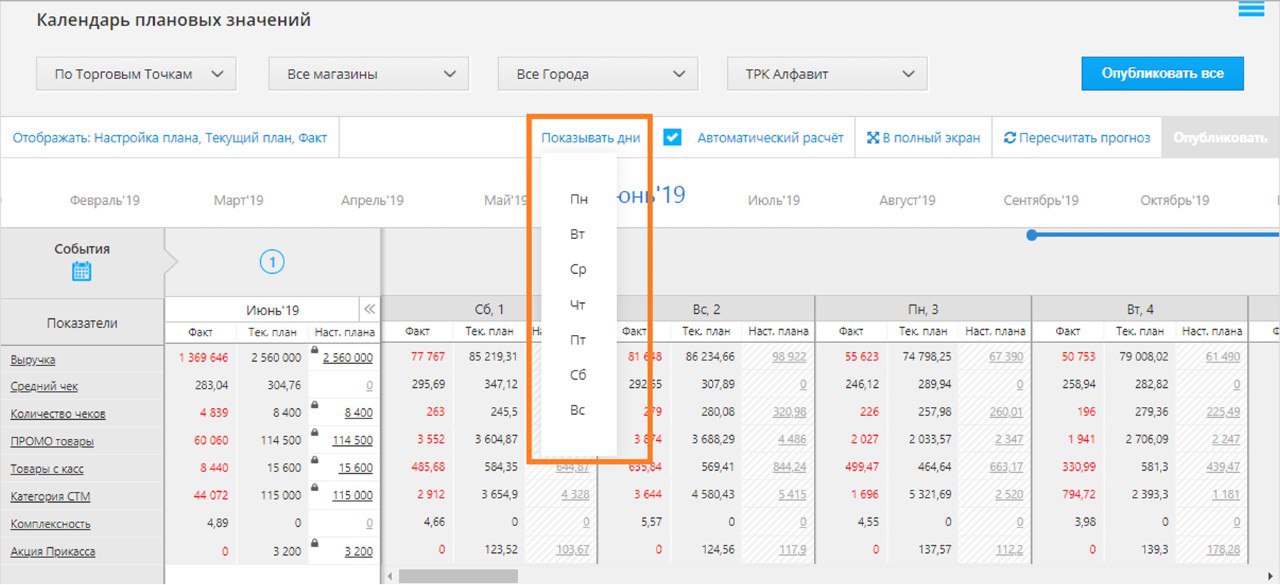Screen dimensions: 1280x585
Task: Toggle the Автоматический расчёт checkbox
Action: (672, 138)
